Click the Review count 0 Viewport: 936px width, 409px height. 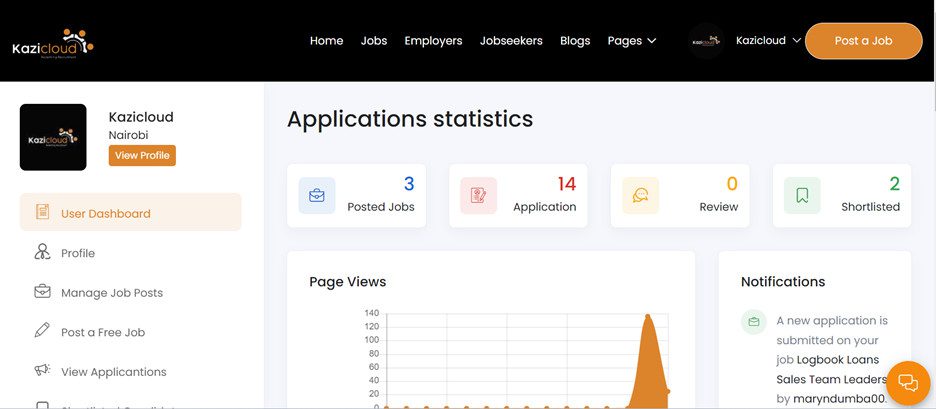(732, 184)
